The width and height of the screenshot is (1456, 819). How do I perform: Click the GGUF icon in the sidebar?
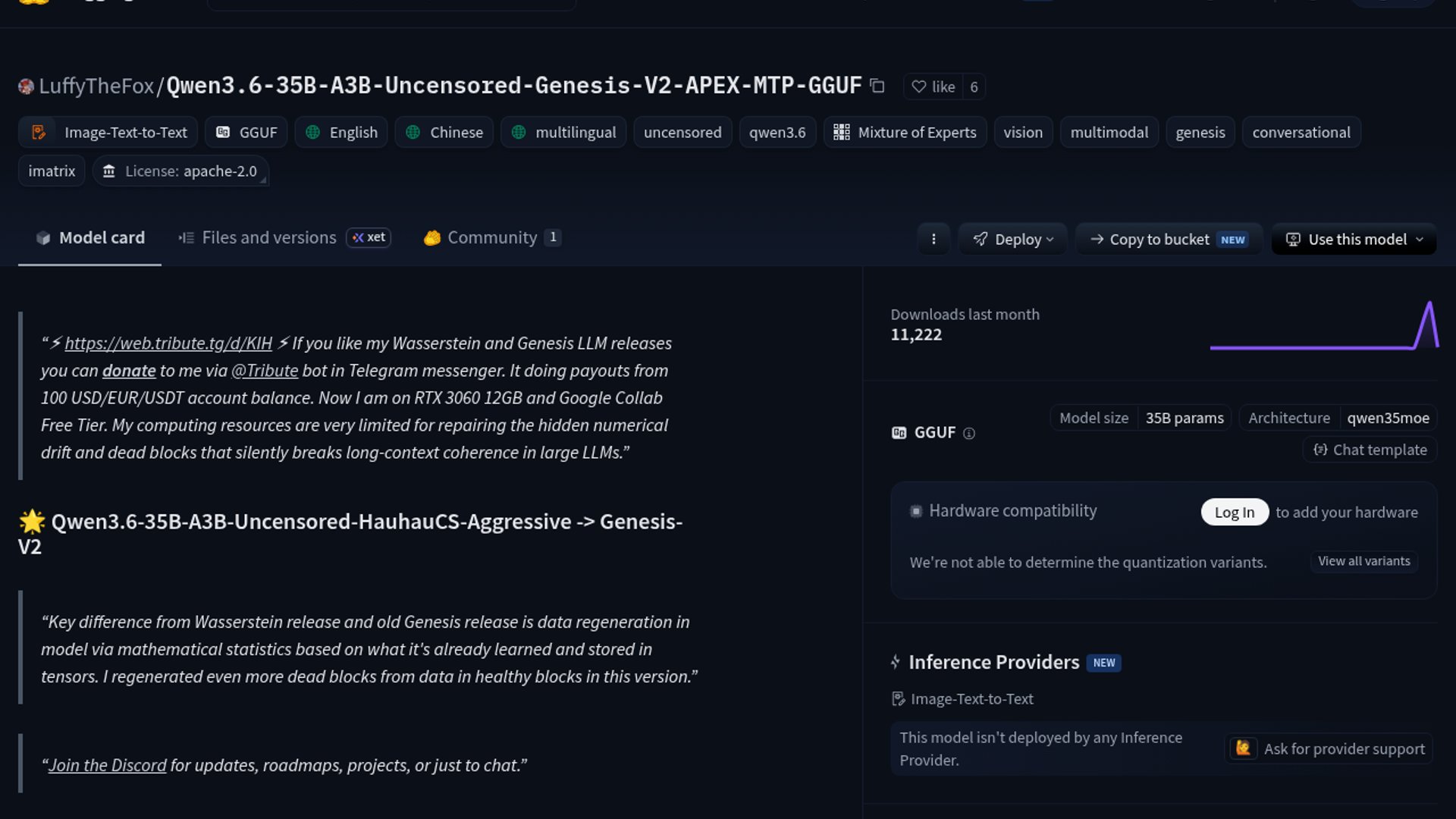899,432
